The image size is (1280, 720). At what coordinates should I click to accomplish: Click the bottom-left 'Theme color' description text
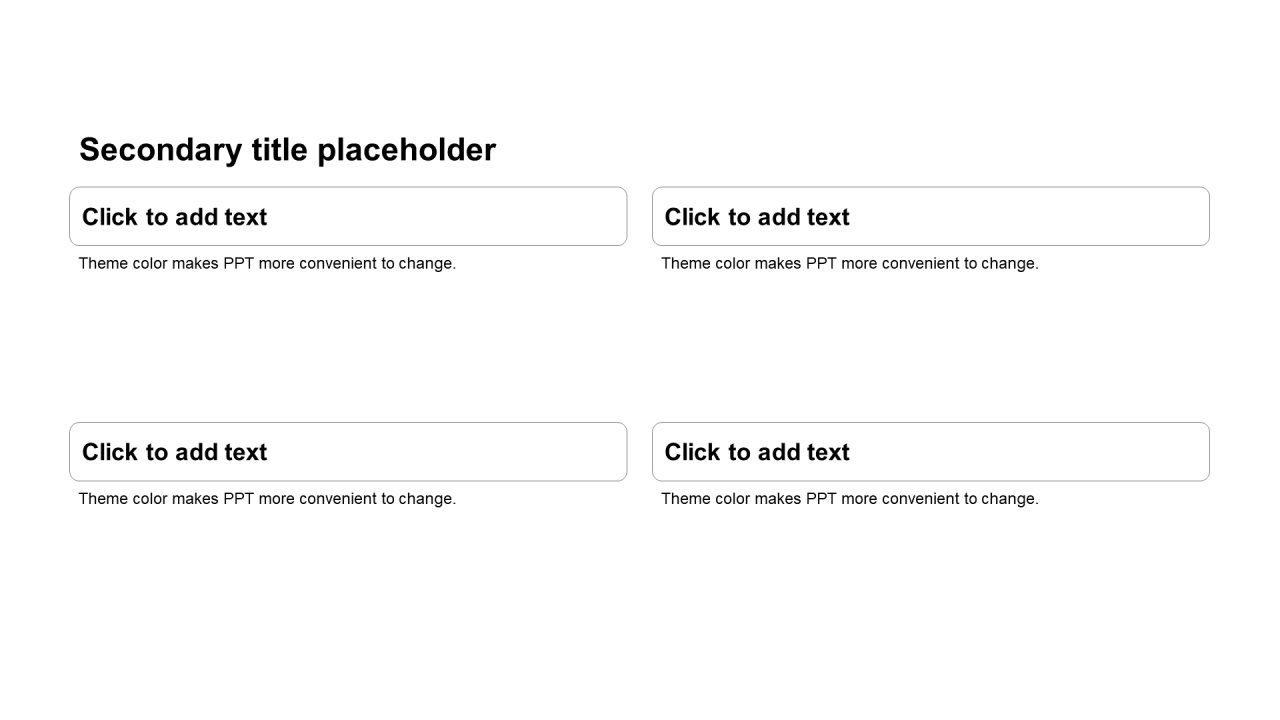pyautogui.click(x=267, y=499)
